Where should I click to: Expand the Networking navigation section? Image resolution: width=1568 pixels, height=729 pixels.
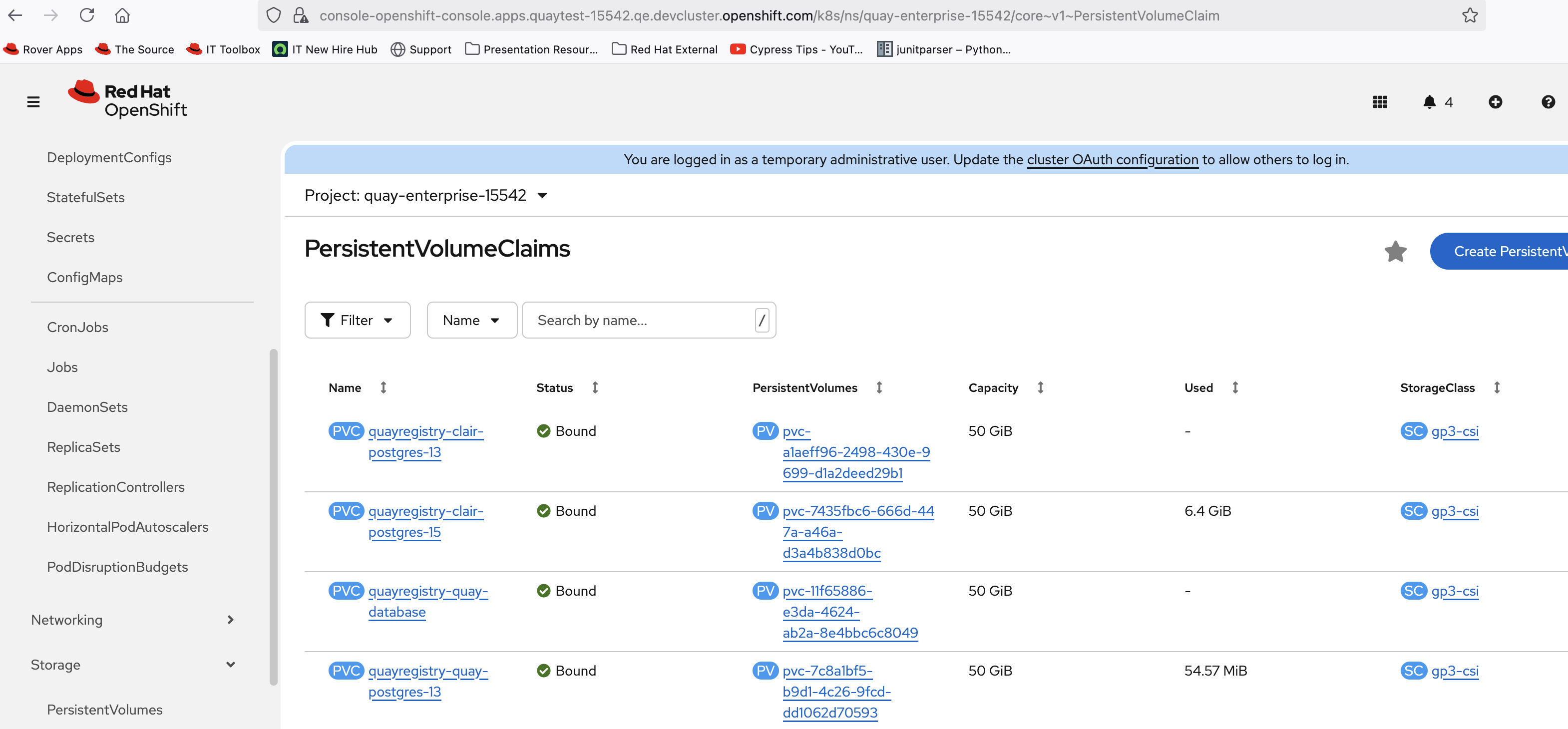click(x=132, y=620)
